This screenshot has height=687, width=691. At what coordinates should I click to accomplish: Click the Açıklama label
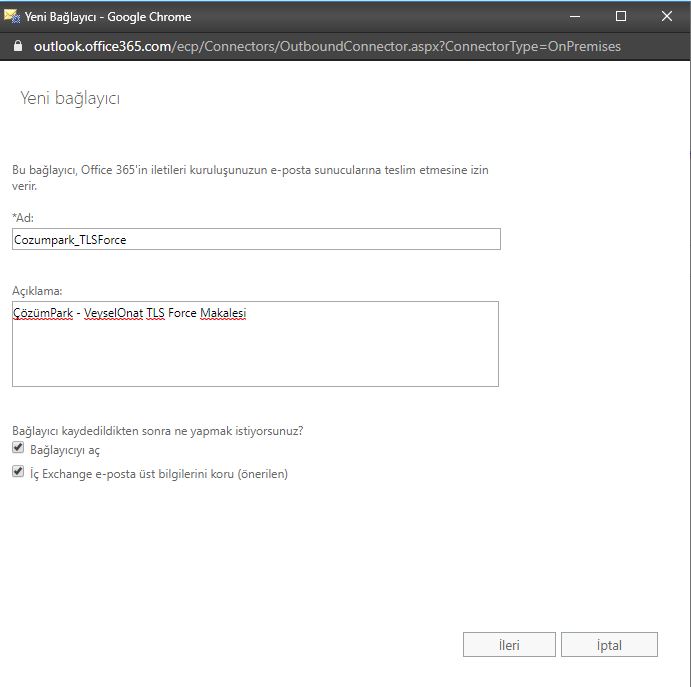[37, 291]
